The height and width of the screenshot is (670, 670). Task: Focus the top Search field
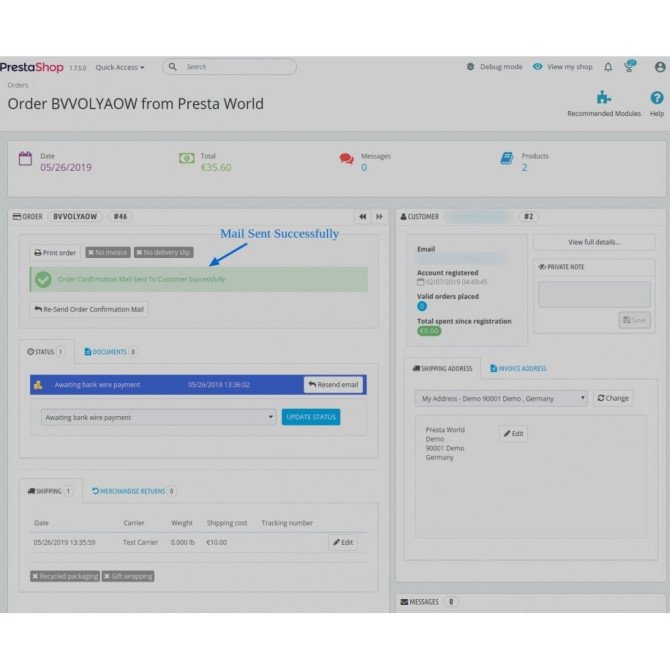coord(229,67)
